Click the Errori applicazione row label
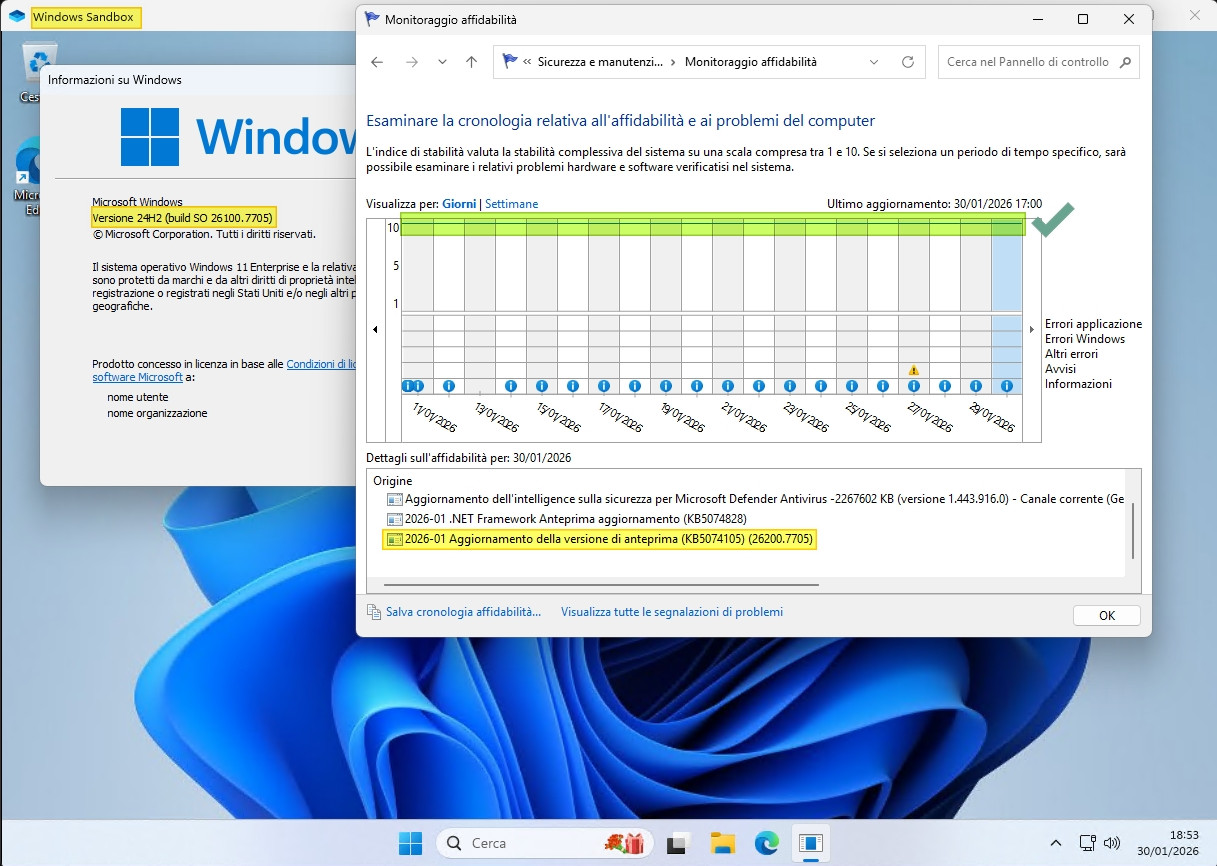 tap(1093, 324)
